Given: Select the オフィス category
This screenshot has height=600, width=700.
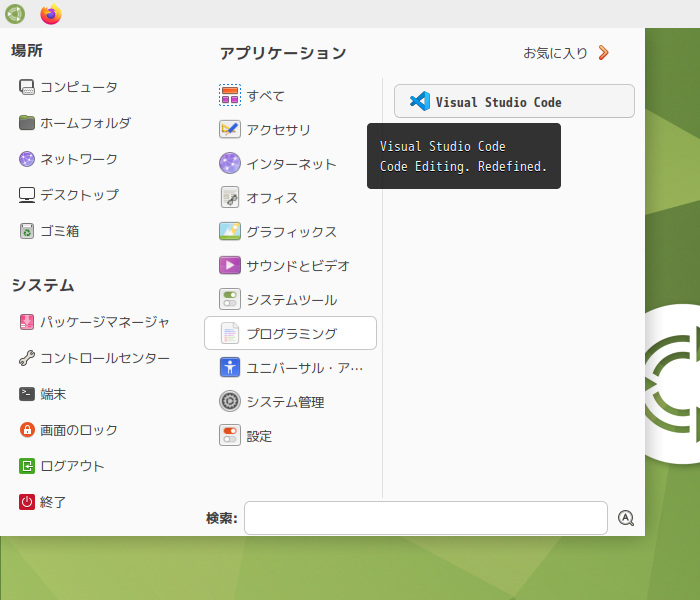Looking at the screenshot, I should click(x=290, y=197).
